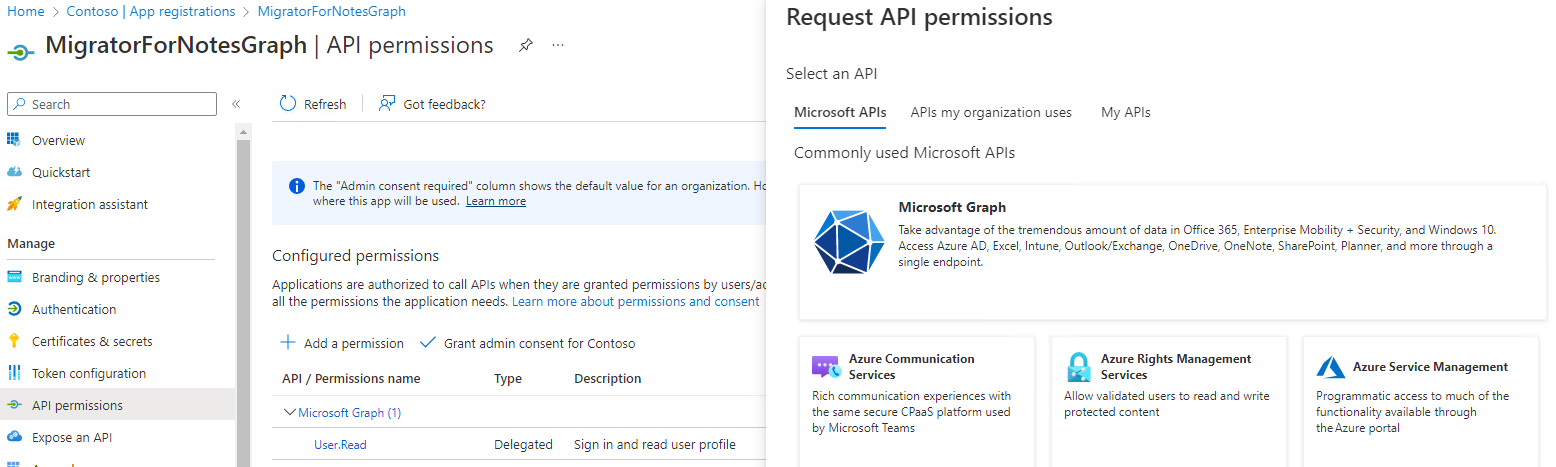Collapse the Microsoft Graph (1) permission group
This screenshot has height=467, width=1556.
click(x=290, y=412)
